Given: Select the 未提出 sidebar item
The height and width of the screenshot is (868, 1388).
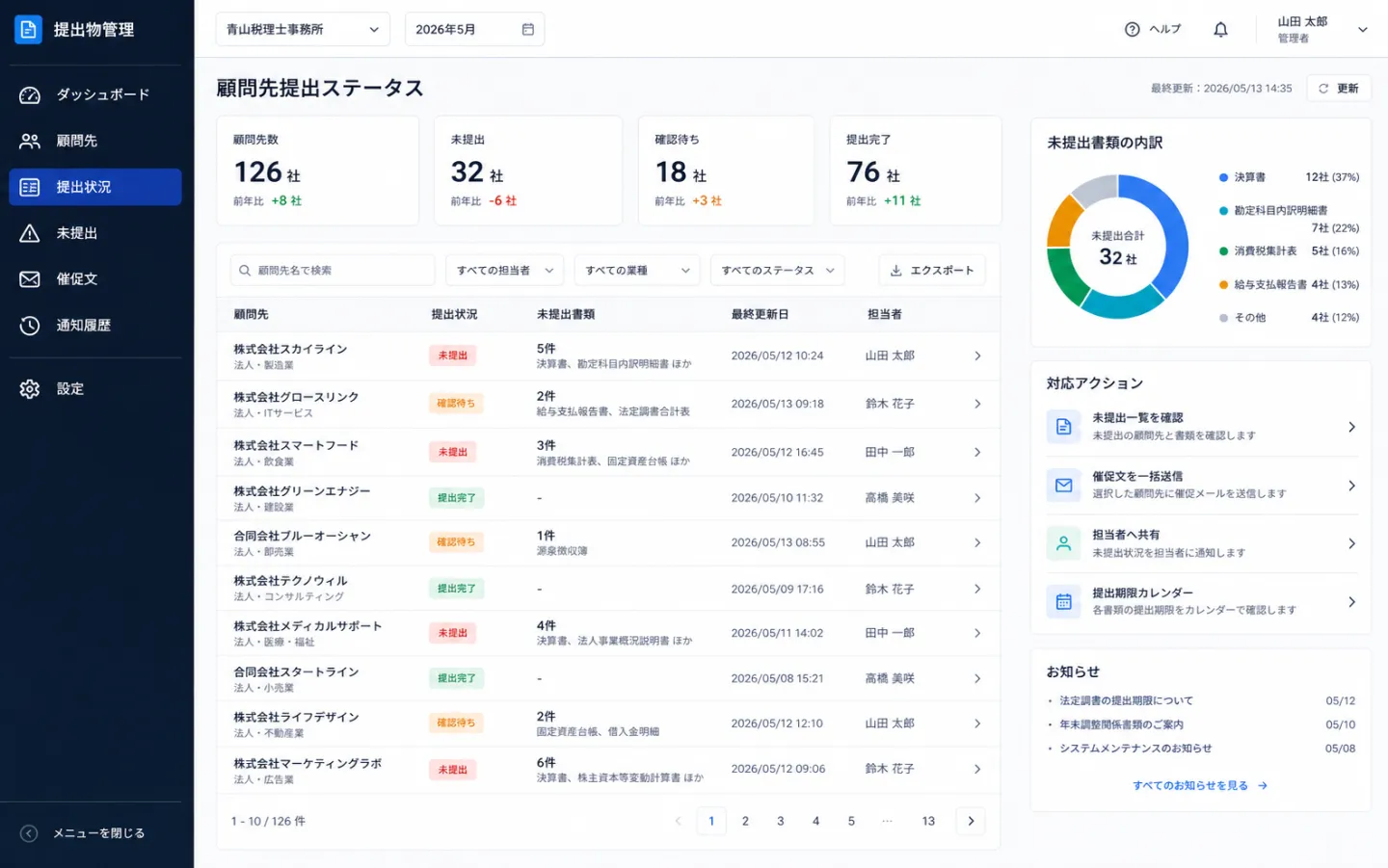Looking at the screenshot, I should coord(95,233).
